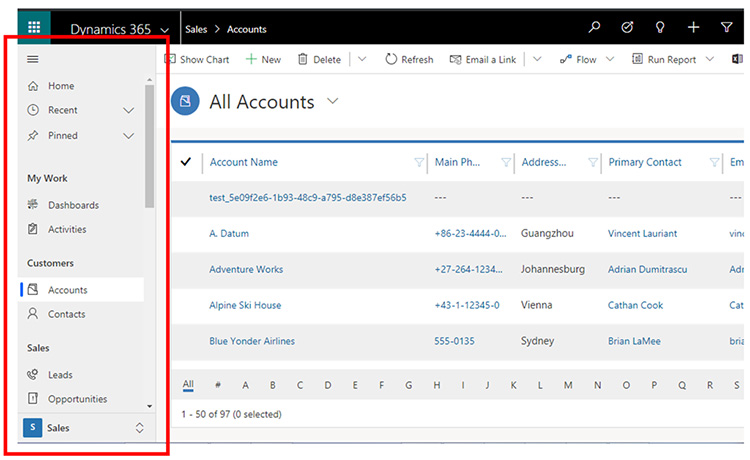Click Sales in the breadcrumb
The image size is (750, 460).
tap(196, 29)
